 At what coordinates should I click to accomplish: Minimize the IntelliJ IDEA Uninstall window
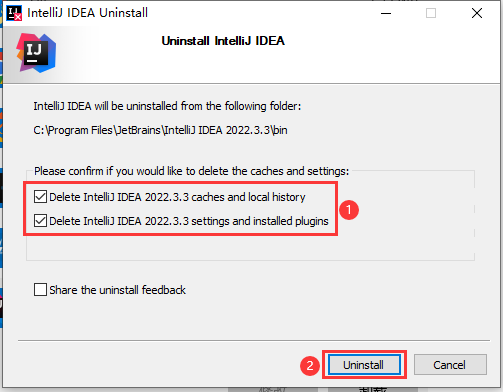click(x=386, y=13)
